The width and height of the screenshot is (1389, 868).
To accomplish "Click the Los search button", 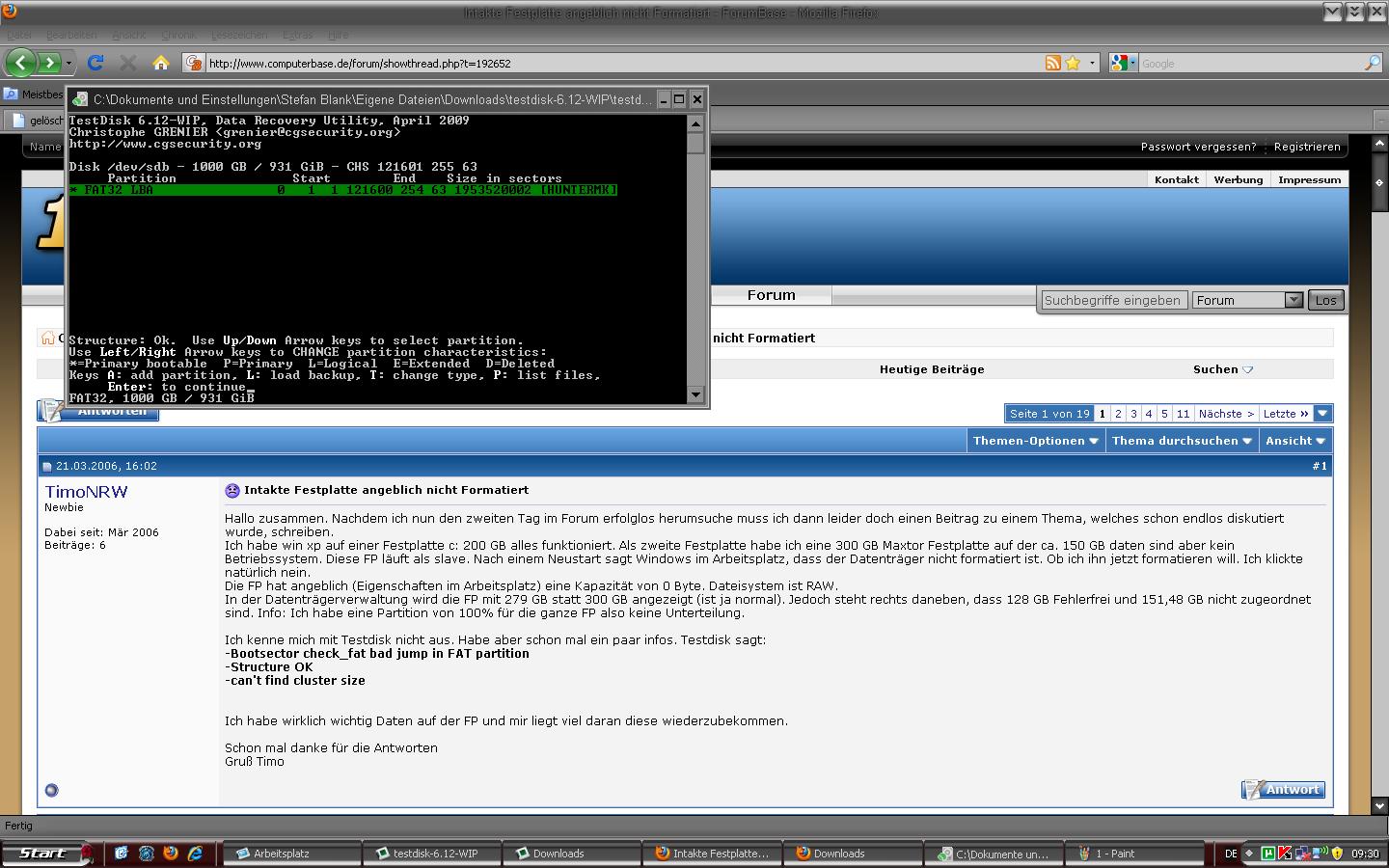I will coord(1326,300).
